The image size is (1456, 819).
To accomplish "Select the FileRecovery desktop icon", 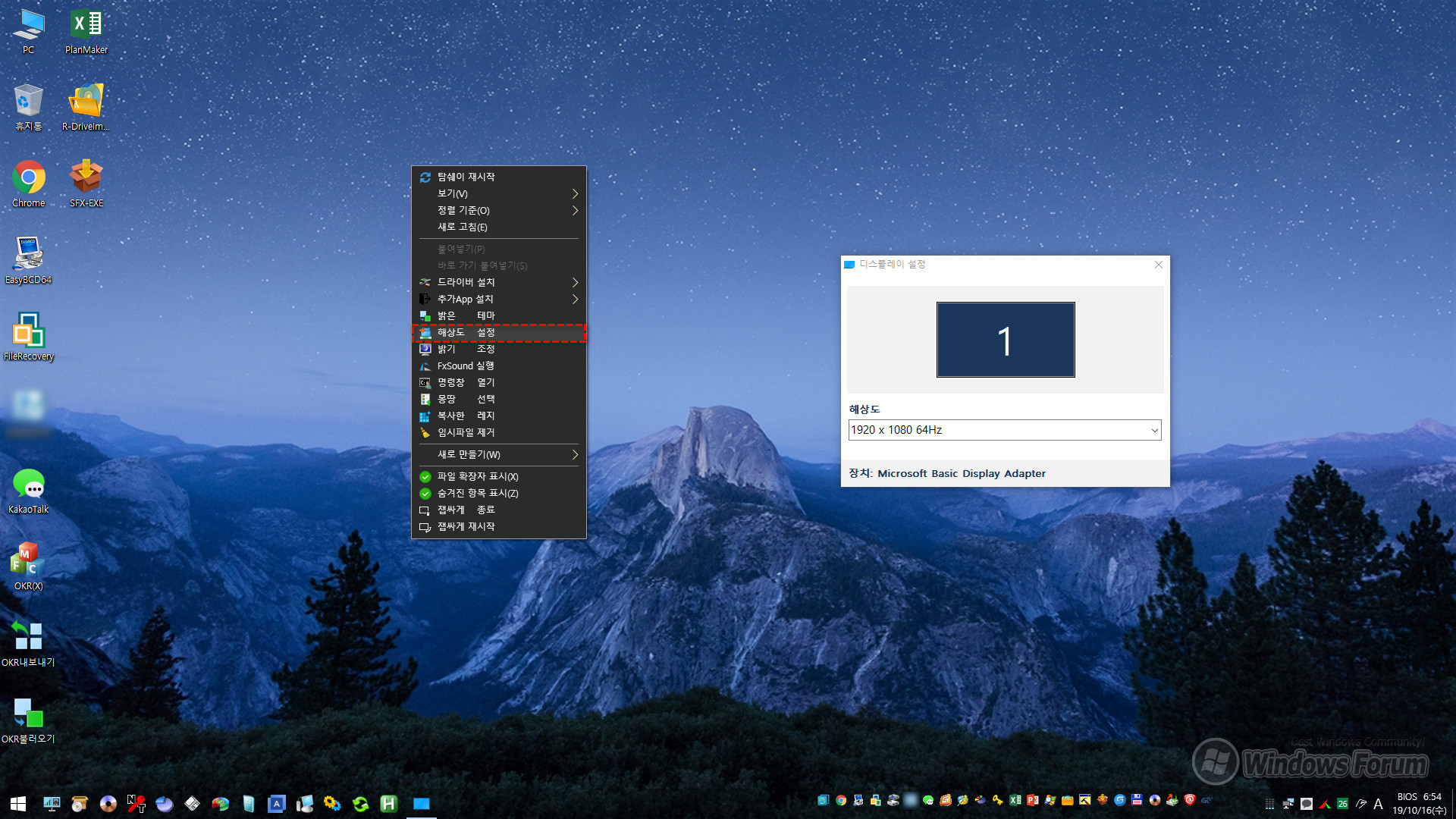I will (x=29, y=337).
